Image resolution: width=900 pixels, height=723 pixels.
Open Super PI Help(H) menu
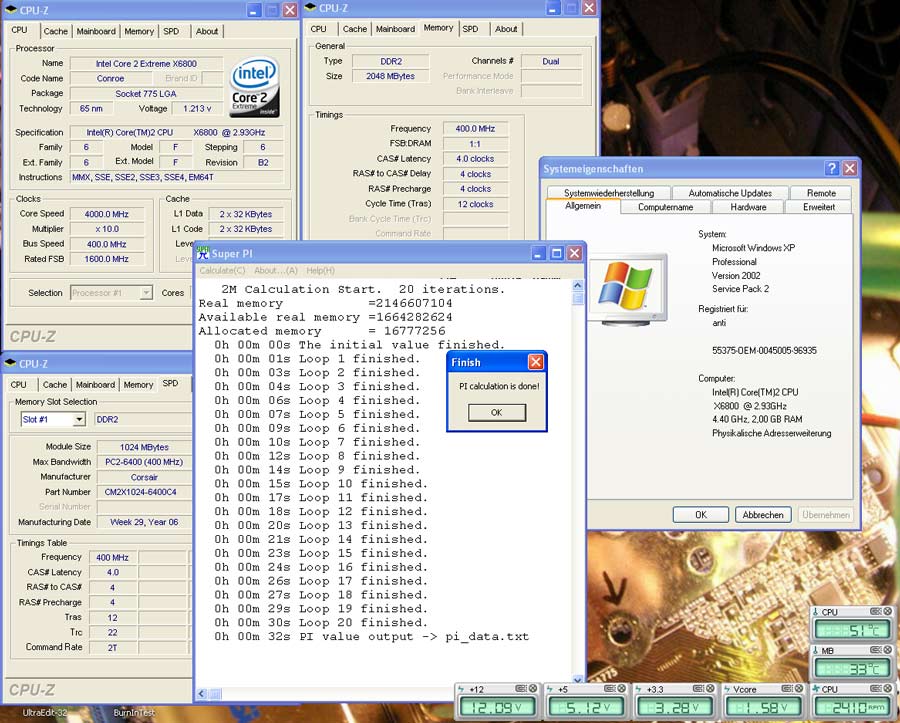click(x=320, y=270)
